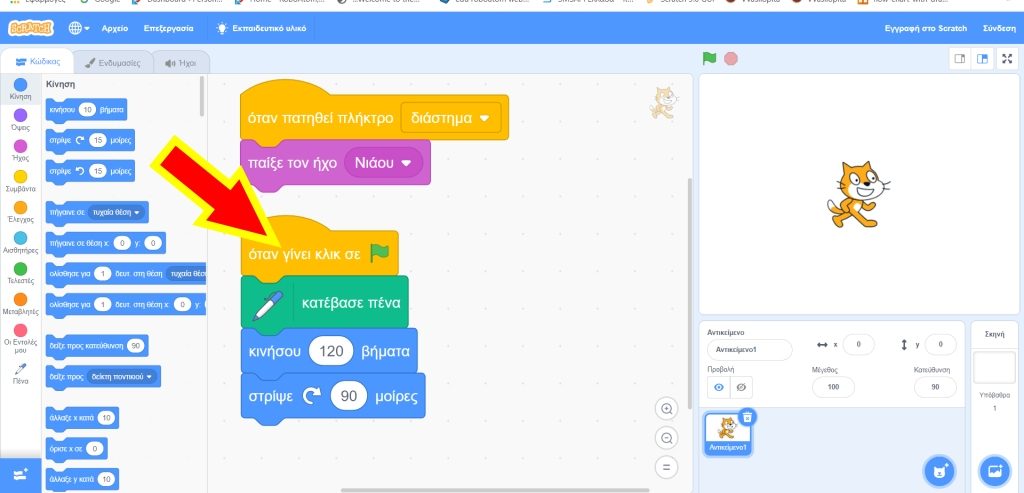Reset the workspace zoom to default
Image resolution: width=1024 pixels, height=493 pixels.
(666, 467)
